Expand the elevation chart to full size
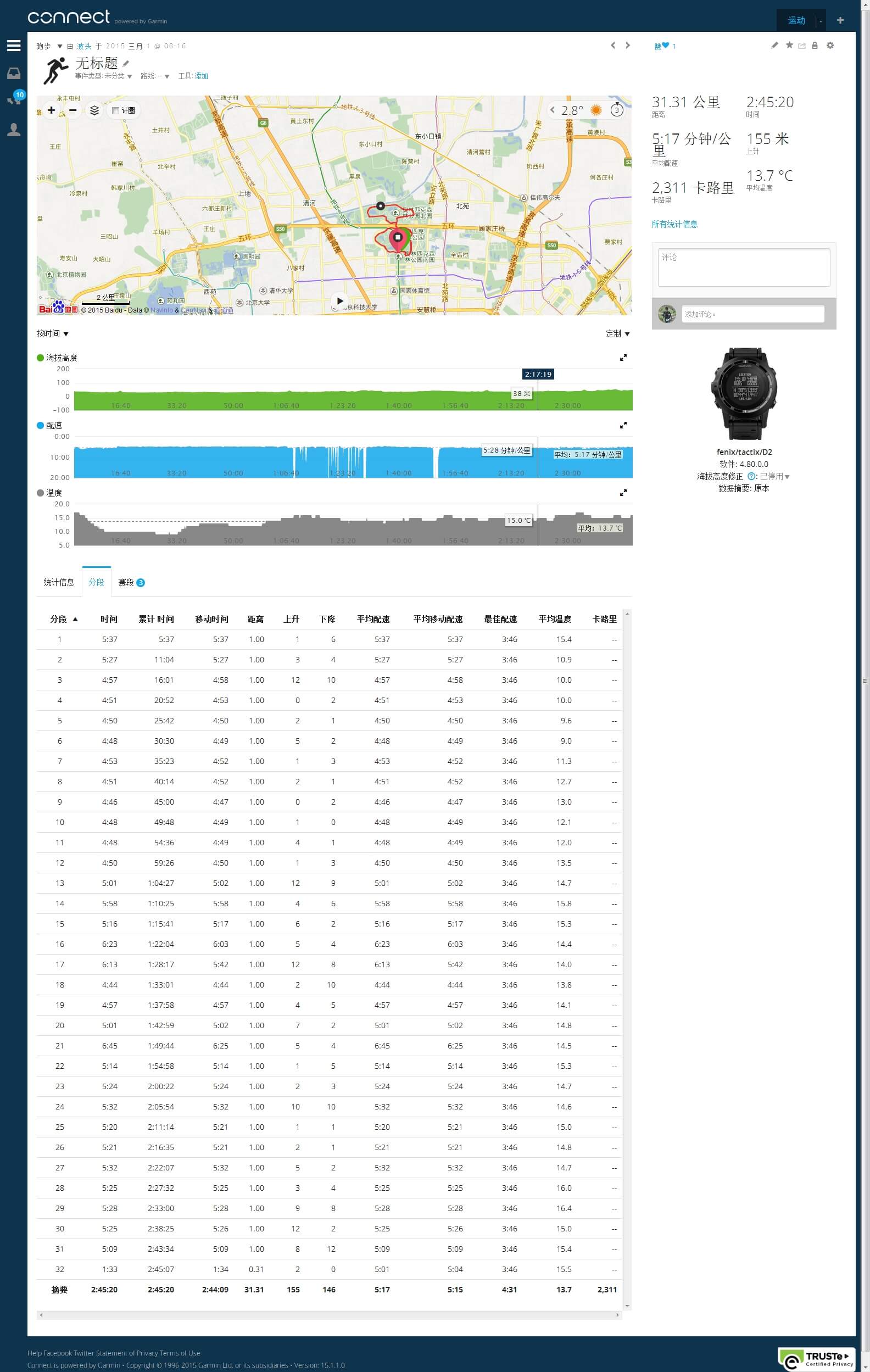This screenshot has height=1372, width=870. (x=623, y=358)
